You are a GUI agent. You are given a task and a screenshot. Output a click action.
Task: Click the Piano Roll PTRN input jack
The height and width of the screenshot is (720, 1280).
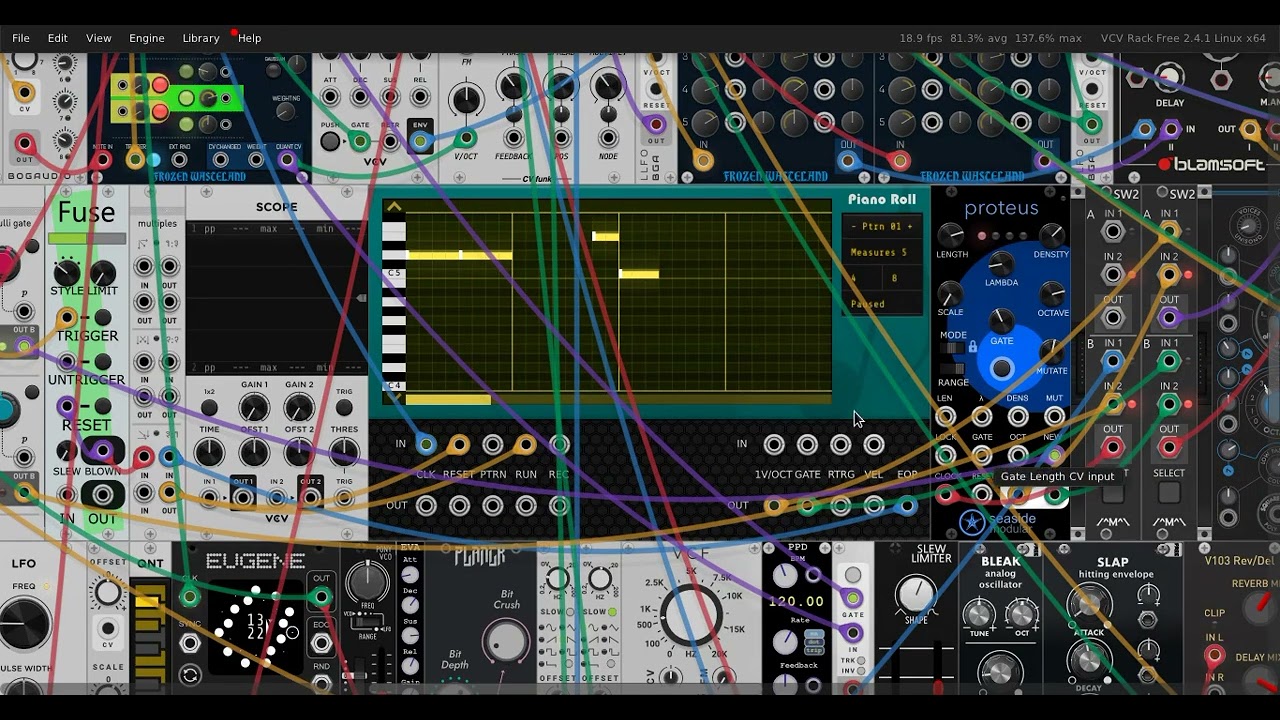point(492,444)
